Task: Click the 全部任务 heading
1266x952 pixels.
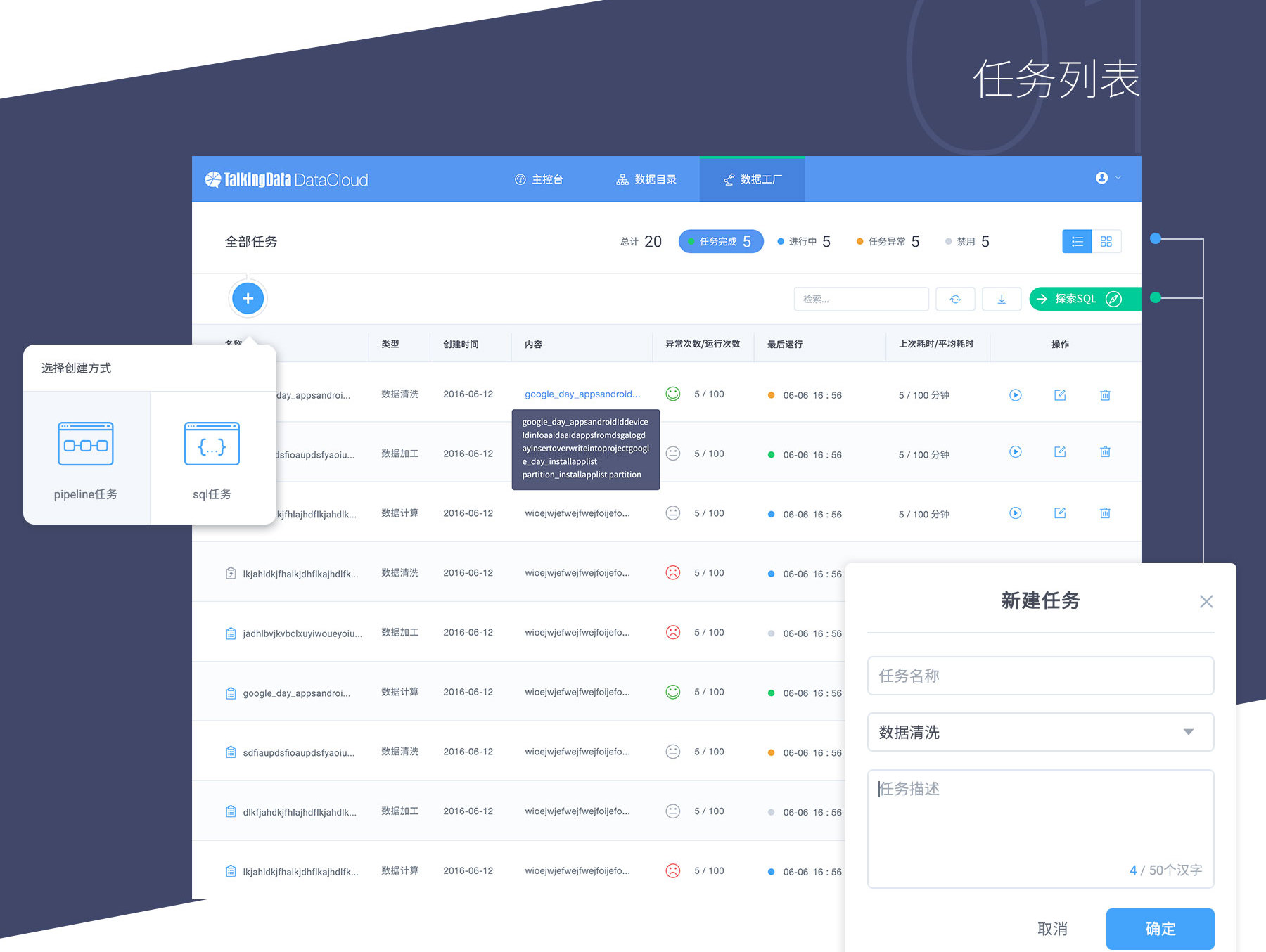Action: [x=251, y=241]
